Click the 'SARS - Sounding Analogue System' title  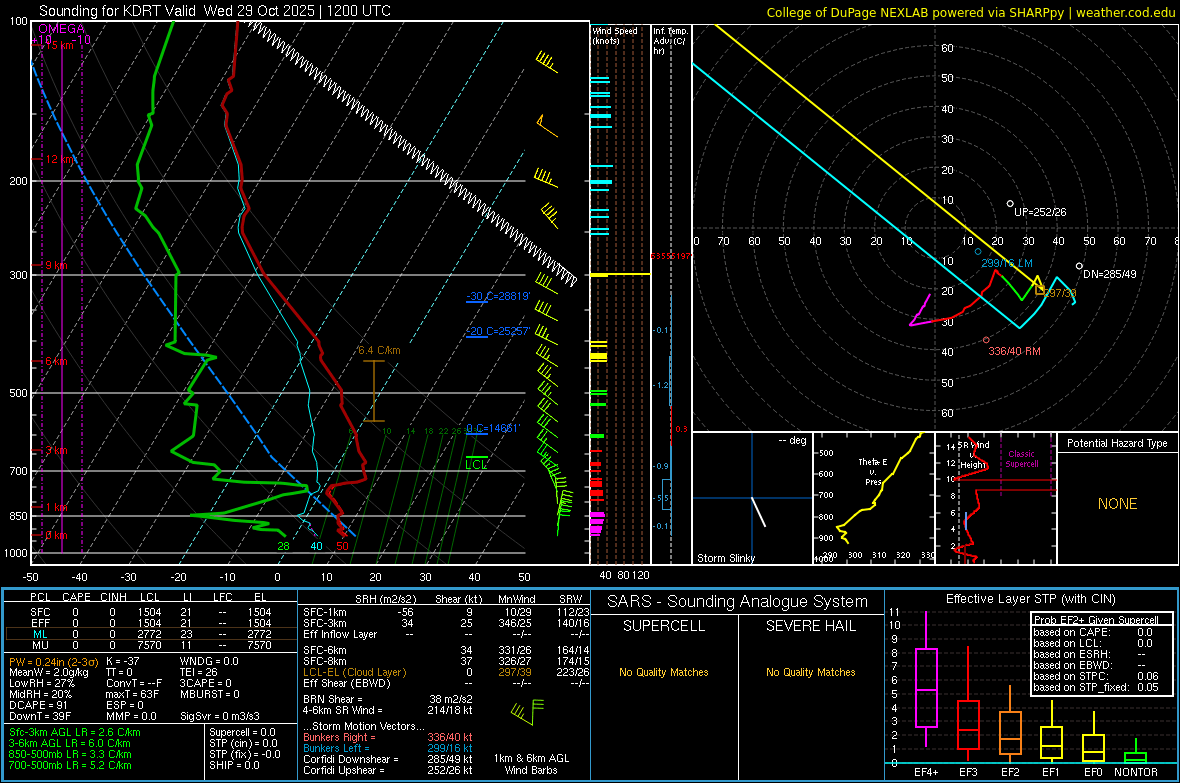738,602
